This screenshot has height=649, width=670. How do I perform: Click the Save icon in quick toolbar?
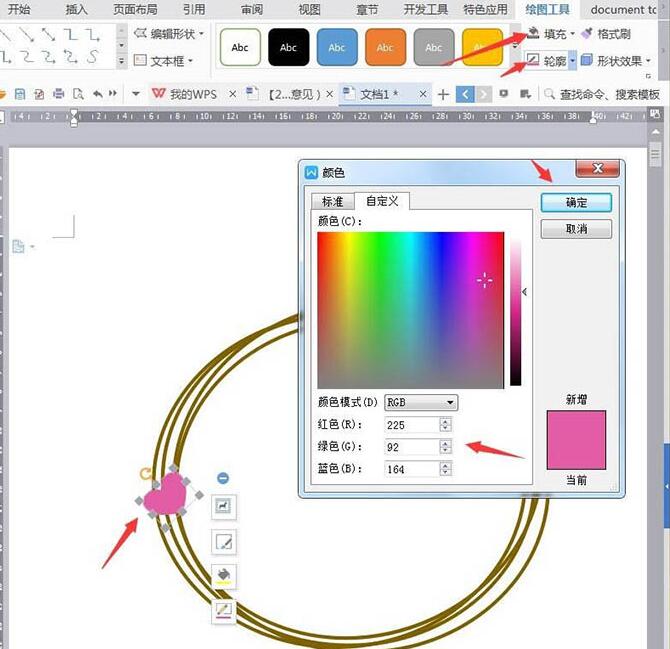pos(20,94)
